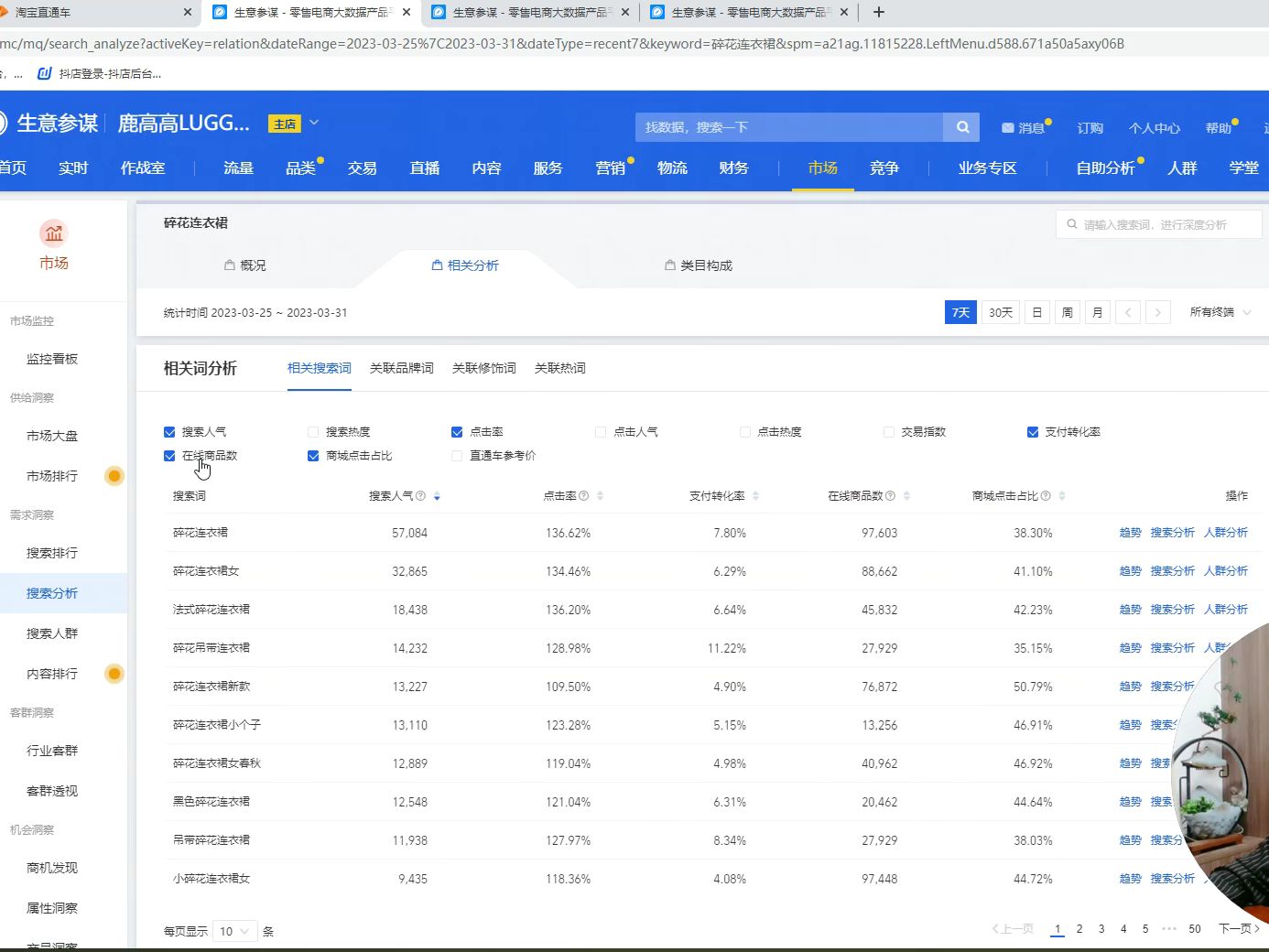Open 搜索排行 in the sidebar

pos(52,553)
